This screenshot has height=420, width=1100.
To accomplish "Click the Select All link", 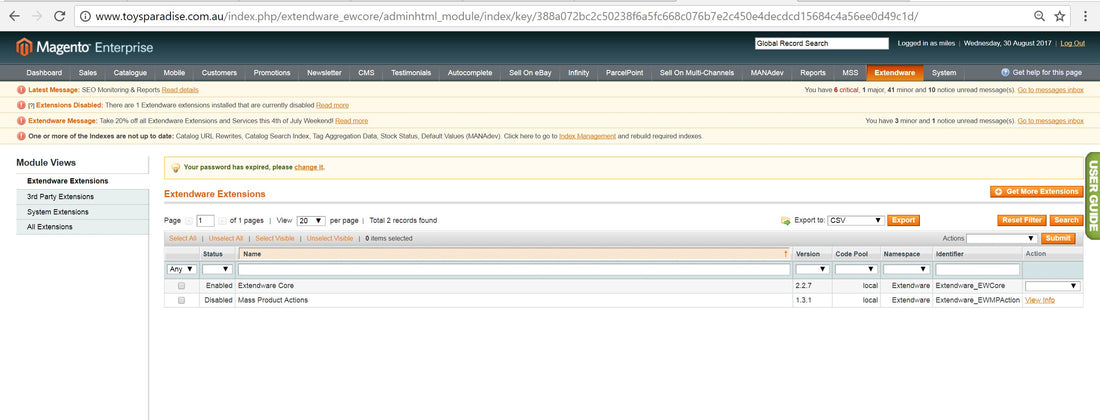I will click(182, 238).
